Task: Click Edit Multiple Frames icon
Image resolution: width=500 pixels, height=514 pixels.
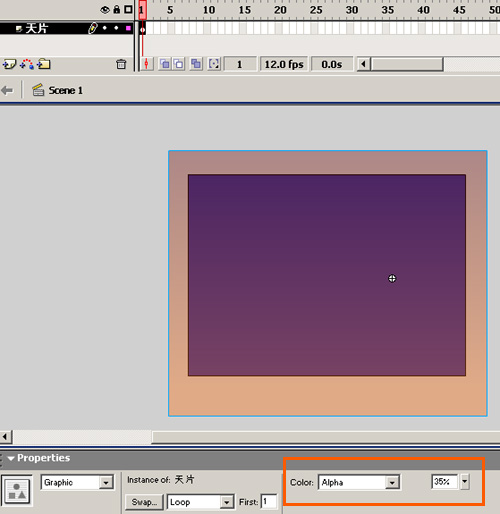Action: pyautogui.click(x=196, y=64)
